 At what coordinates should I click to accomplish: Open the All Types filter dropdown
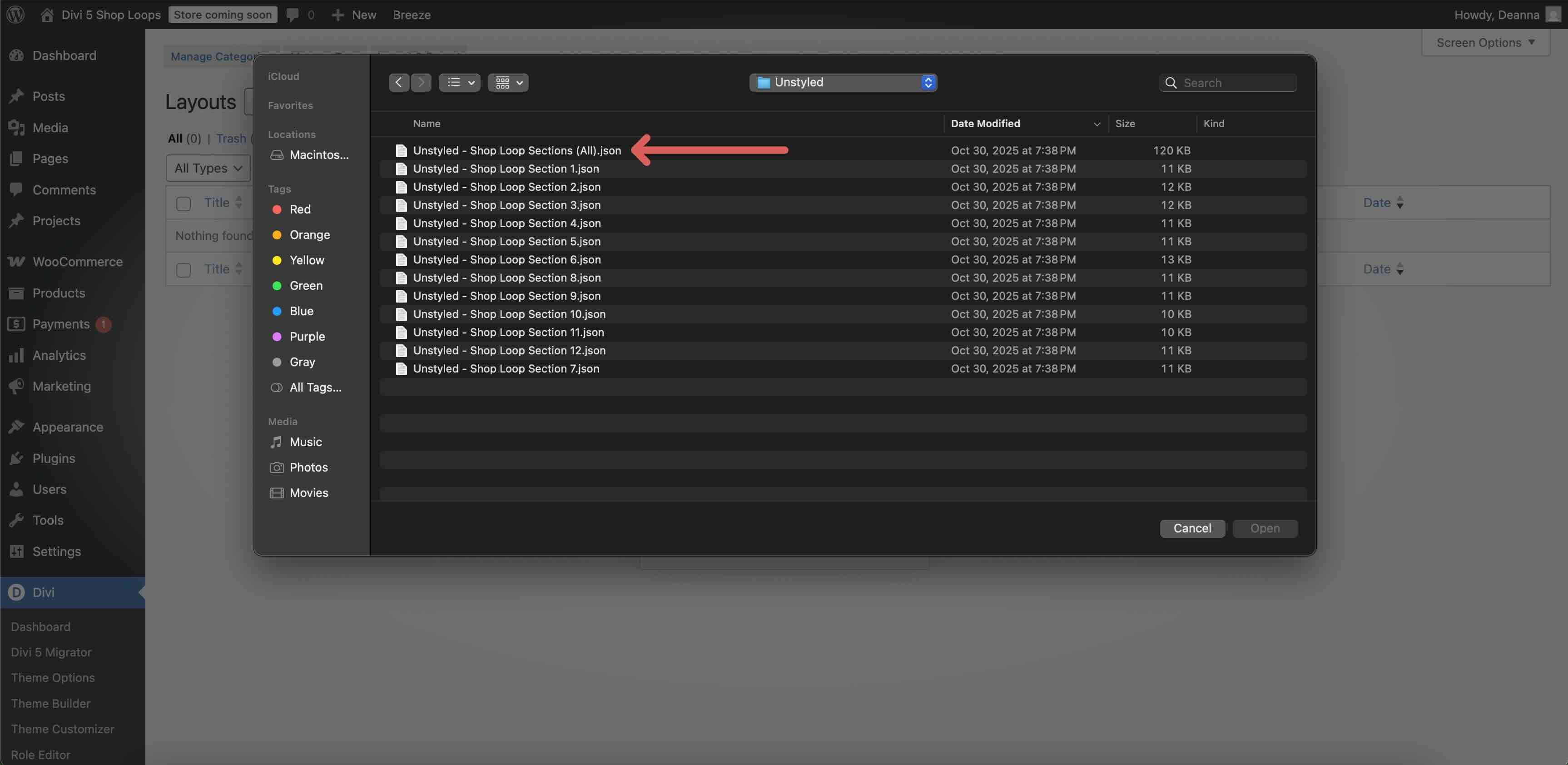pos(208,168)
